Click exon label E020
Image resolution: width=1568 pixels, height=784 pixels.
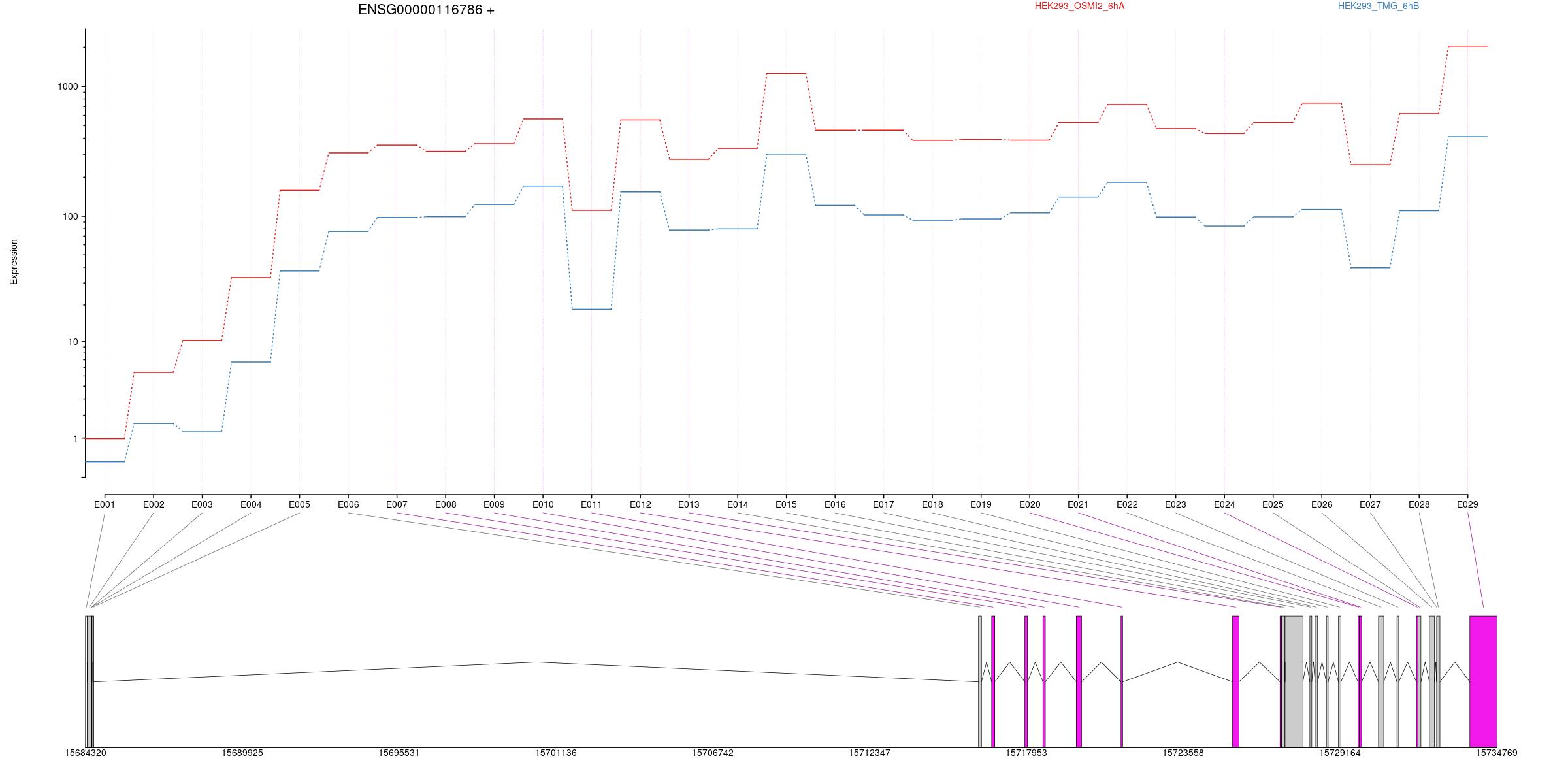point(1030,504)
